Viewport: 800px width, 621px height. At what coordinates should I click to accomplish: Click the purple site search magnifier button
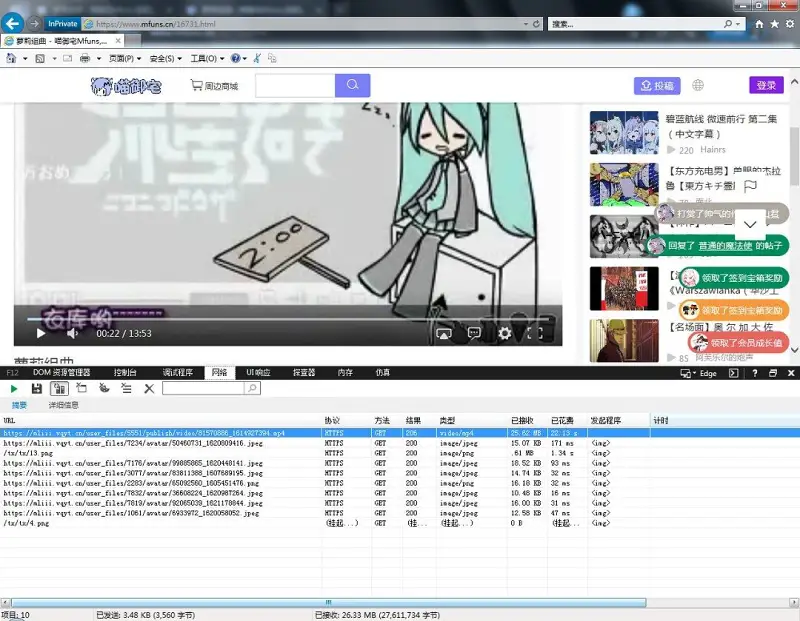[x=353, y=85]
